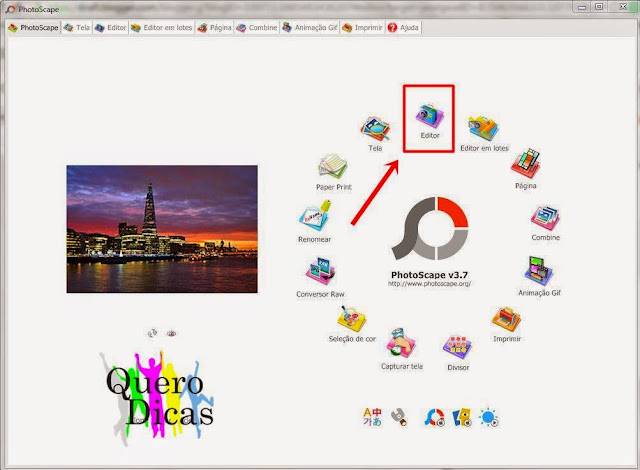Click the blue sun icon at bottom
Viewport: 640px width, 470px height.
[x=489, y=417]
